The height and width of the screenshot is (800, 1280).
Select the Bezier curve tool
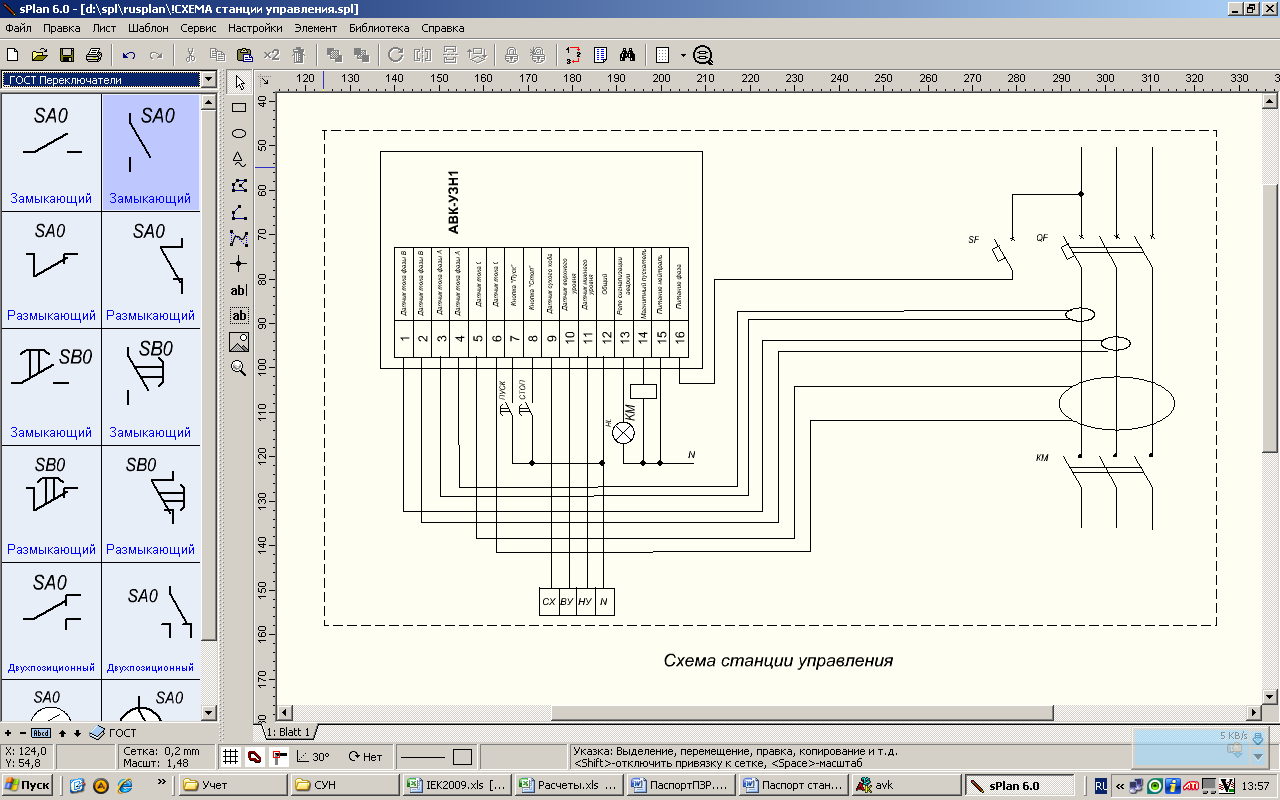pyautogui.click(x=239, y=238)
